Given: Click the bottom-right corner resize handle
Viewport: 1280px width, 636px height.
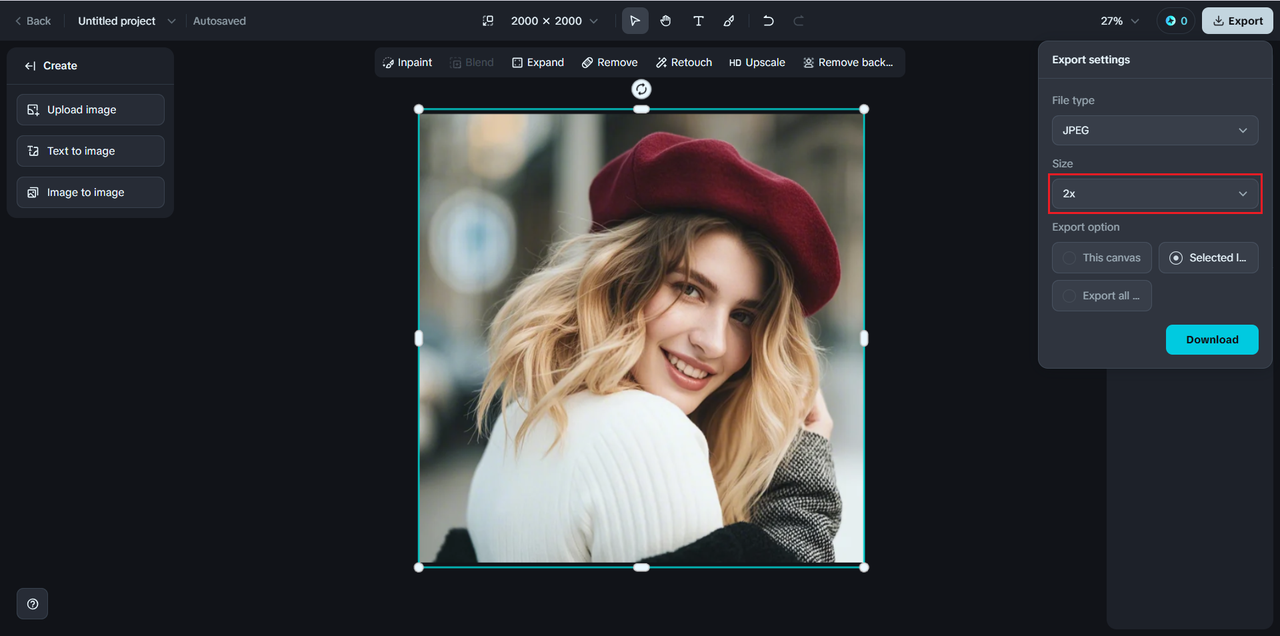Looking at the screenshot, I should pos(864,567).
